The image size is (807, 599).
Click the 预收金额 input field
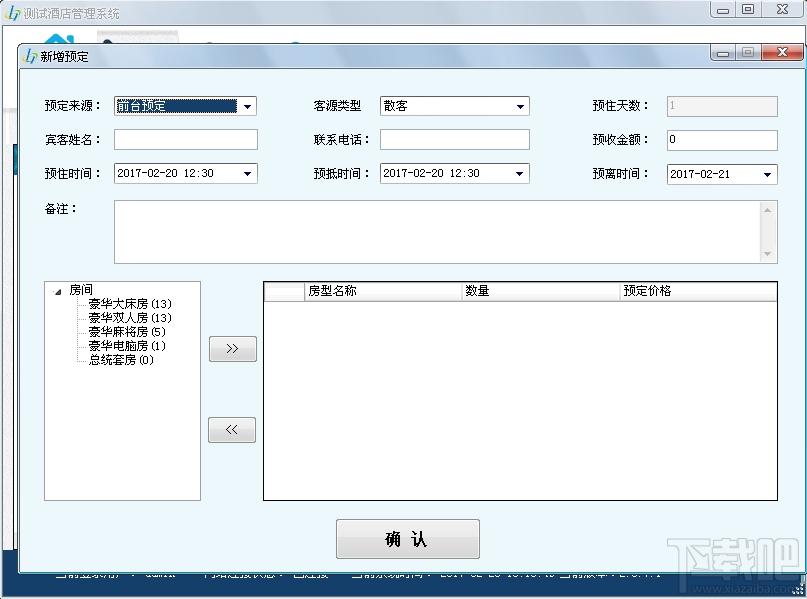(x=722, y=140)
